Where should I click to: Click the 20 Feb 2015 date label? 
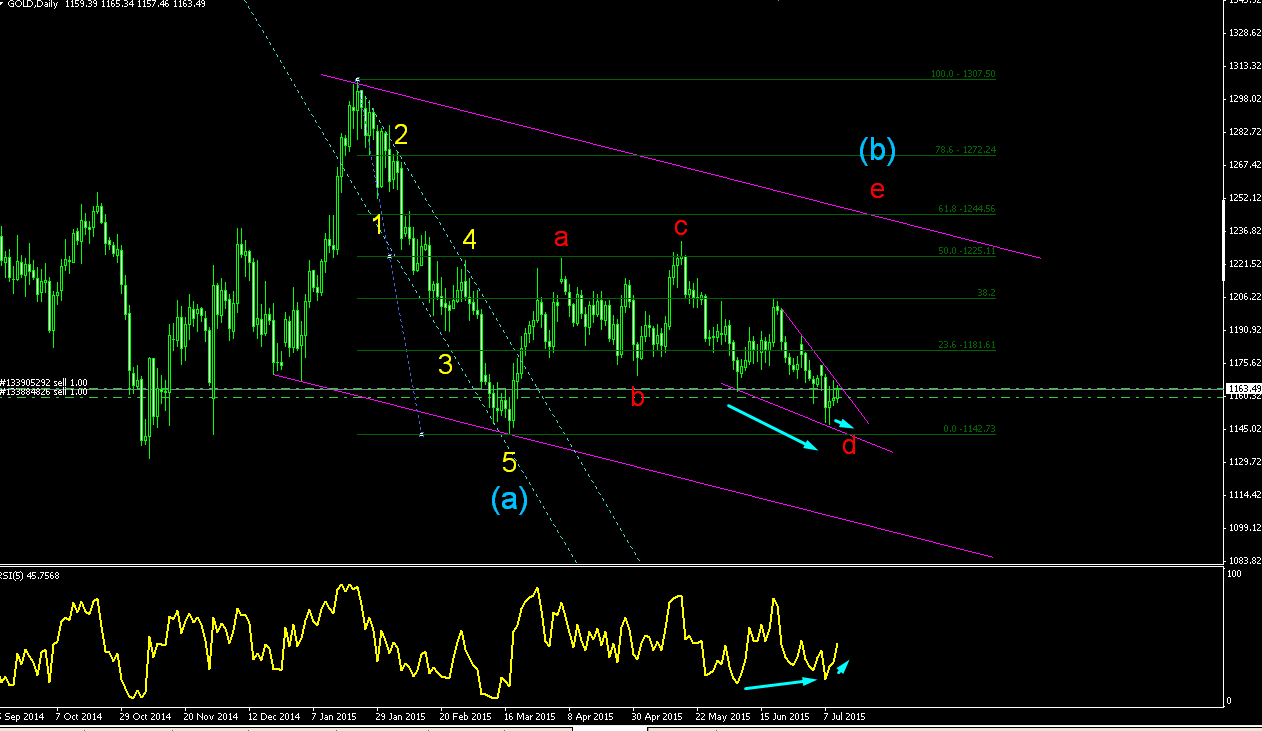click(x=465, y=717)
